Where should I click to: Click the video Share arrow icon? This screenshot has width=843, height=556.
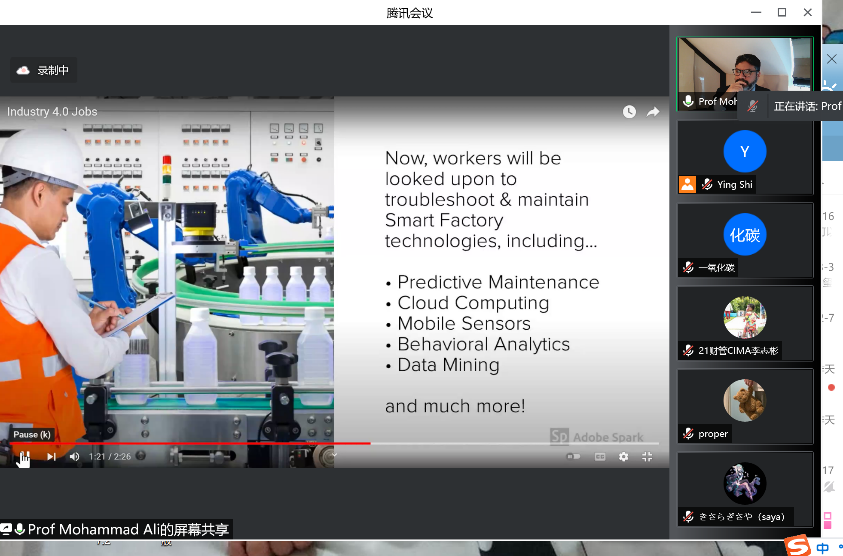[653, 112]
